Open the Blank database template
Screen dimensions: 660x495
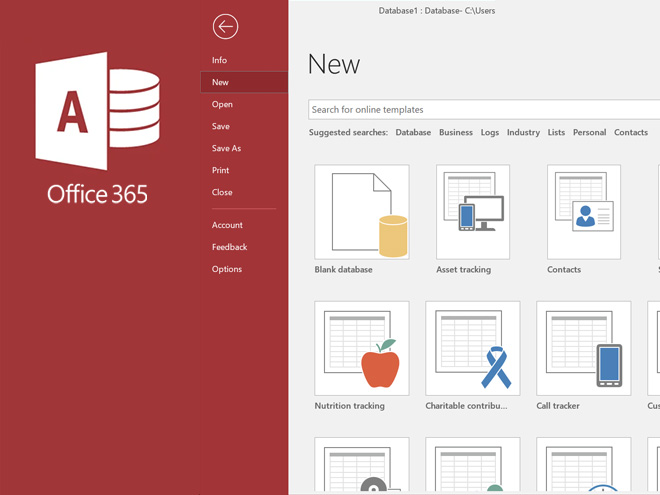(361, 212)
